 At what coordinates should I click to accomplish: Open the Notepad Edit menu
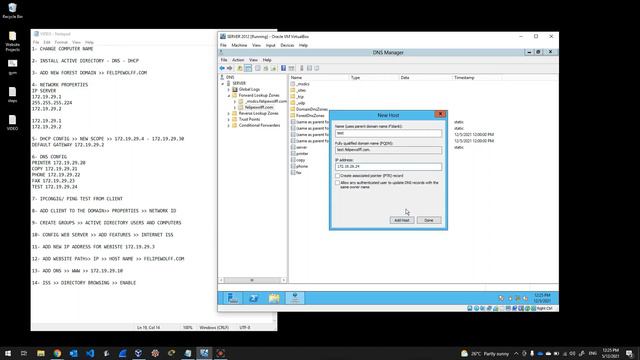pos(47,42)
